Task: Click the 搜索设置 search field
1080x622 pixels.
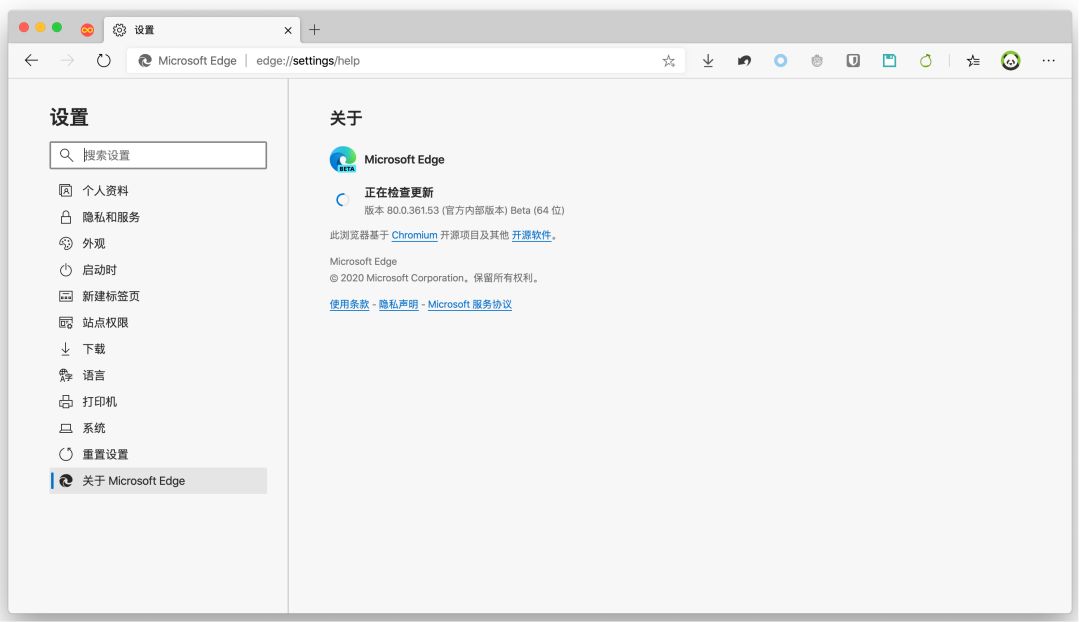Action: 158,155
